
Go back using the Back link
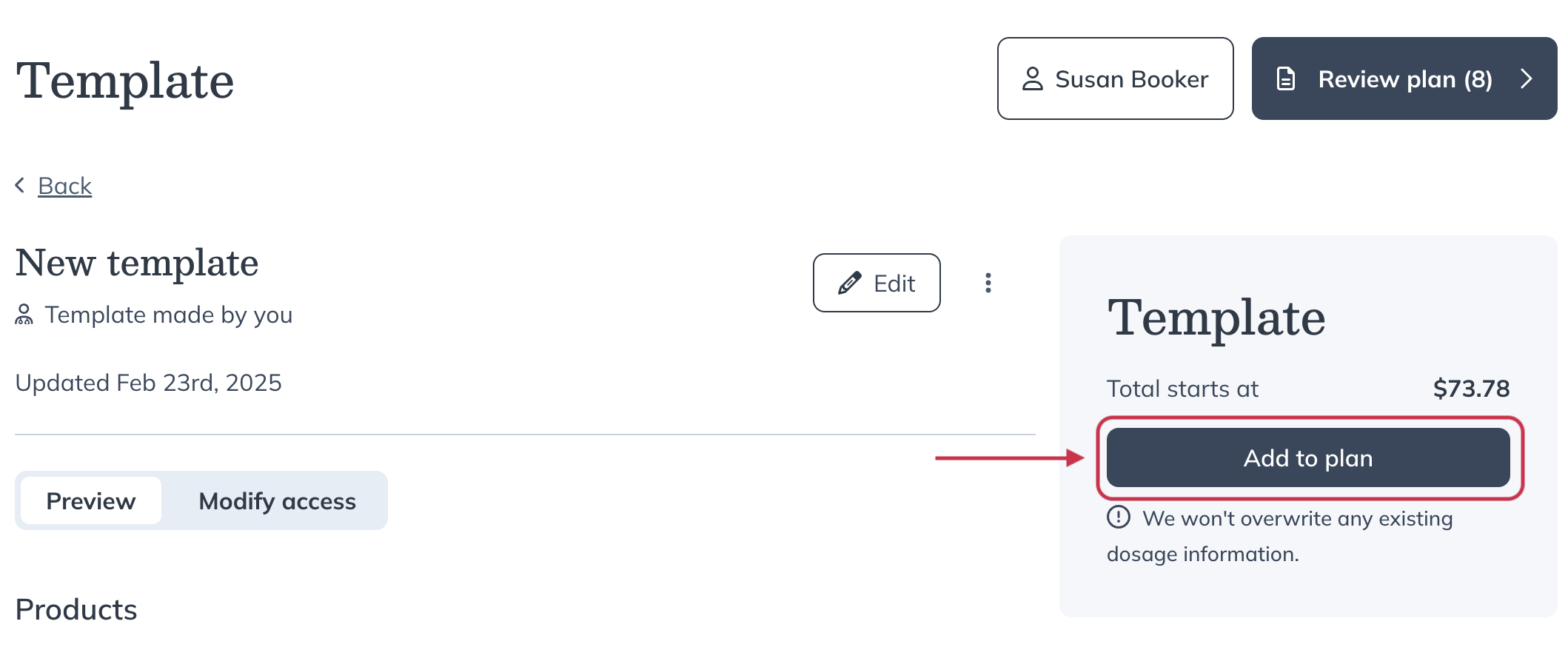(64, 186)
